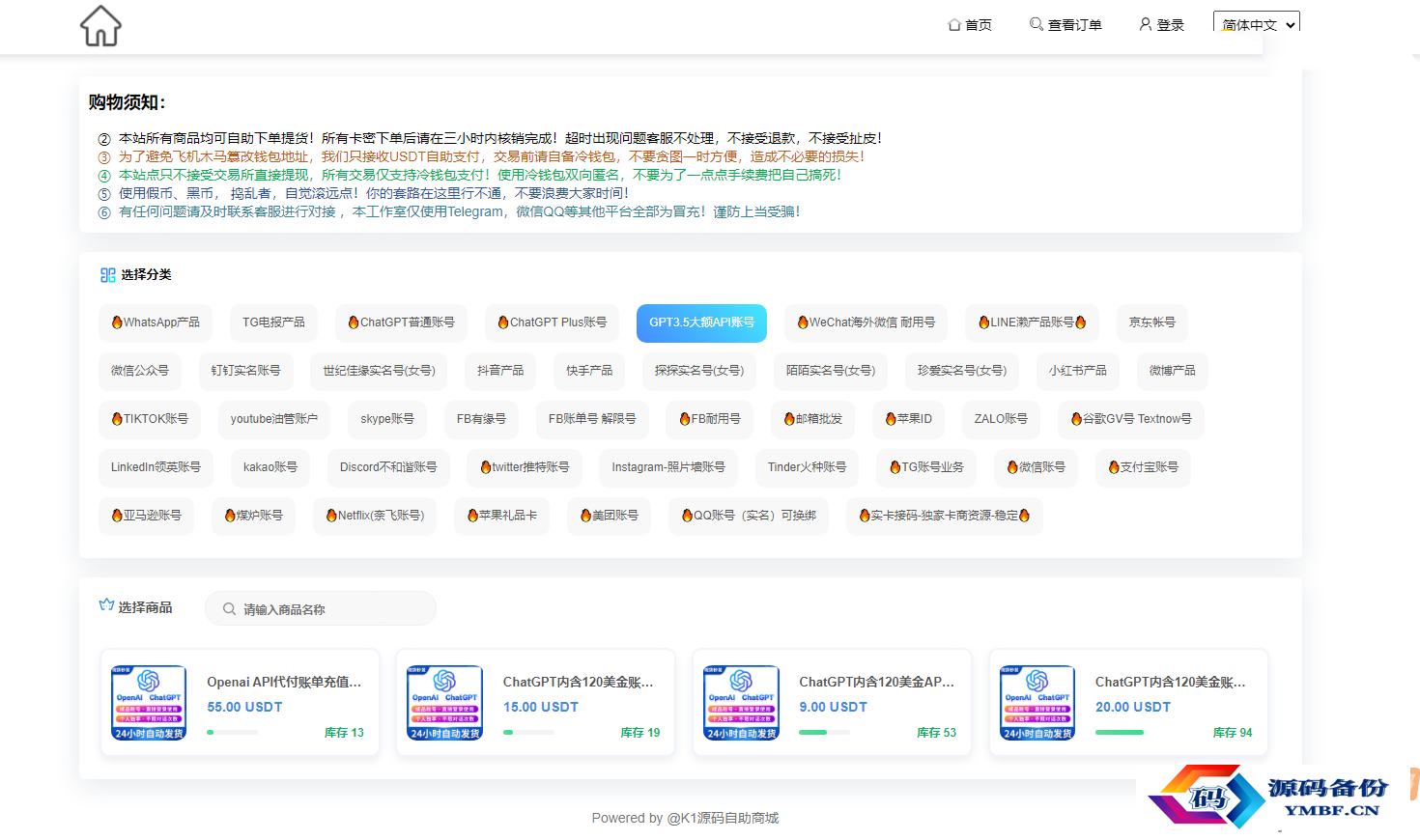Choose the 世纪佳缘实名号(女号) category
The height and width of the screenshot is (840, 1420).
tap(379, 371)
